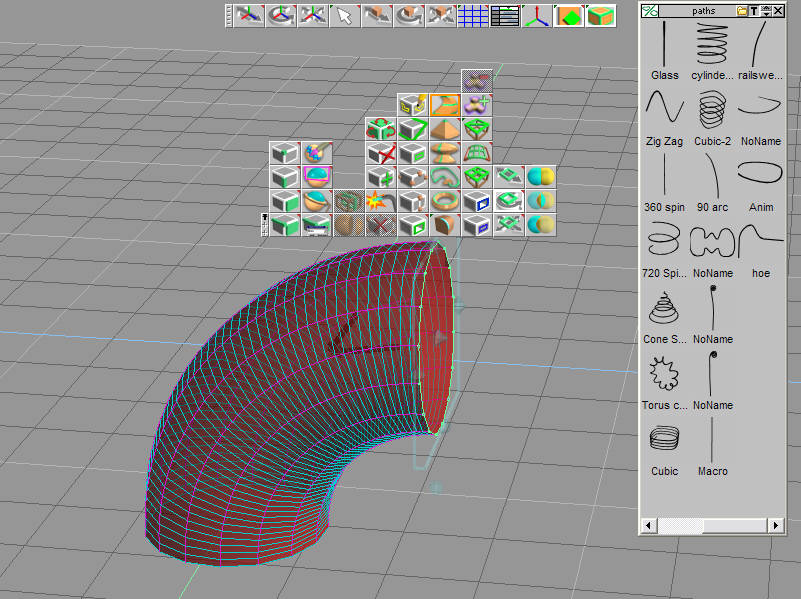
Task: Select the Object Move axes tool
Action: (x=249, y=16)
